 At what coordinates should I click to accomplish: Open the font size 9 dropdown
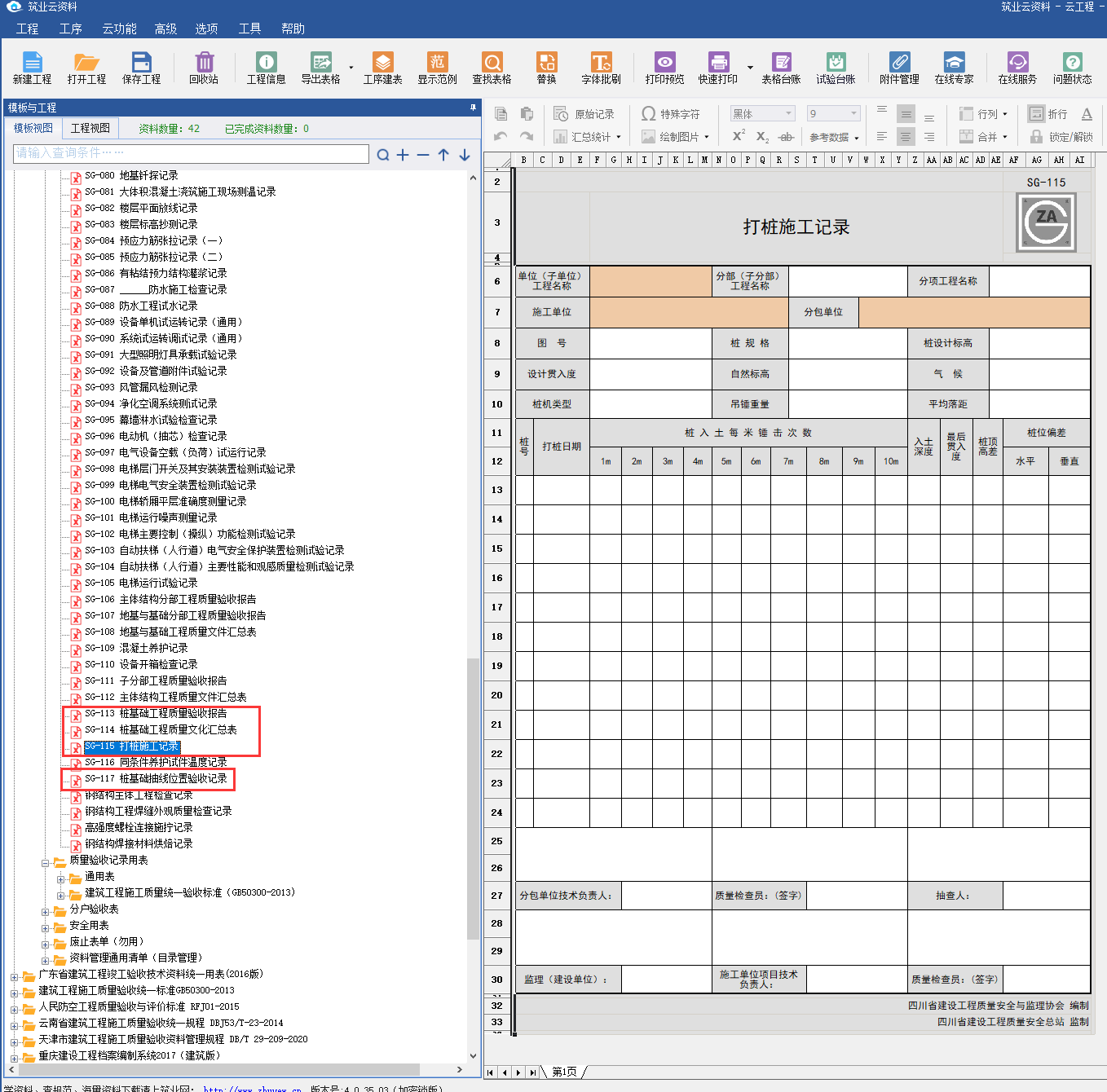coord(853,113)
